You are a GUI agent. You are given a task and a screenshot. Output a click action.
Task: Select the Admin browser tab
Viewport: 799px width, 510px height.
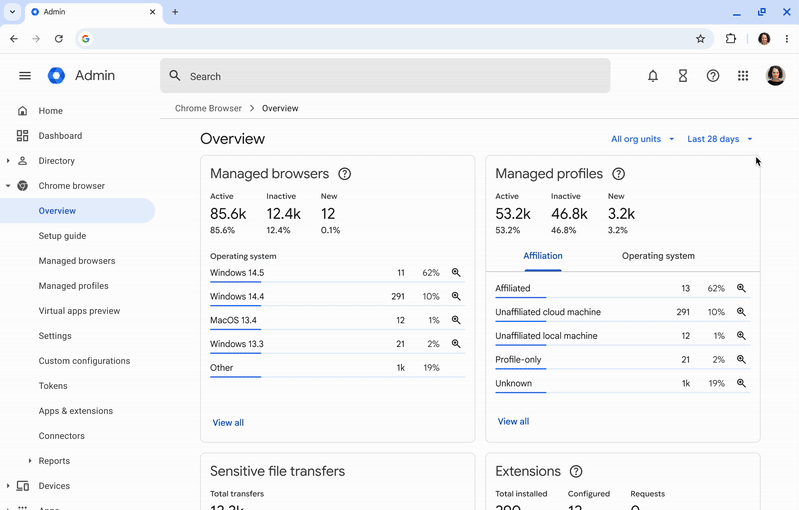coord(92,12)
